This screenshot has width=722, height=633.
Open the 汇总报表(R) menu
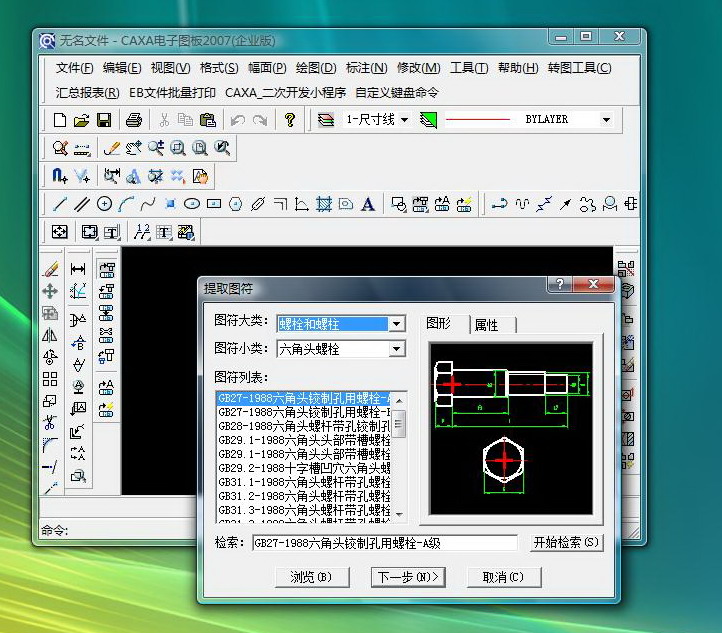87,93
